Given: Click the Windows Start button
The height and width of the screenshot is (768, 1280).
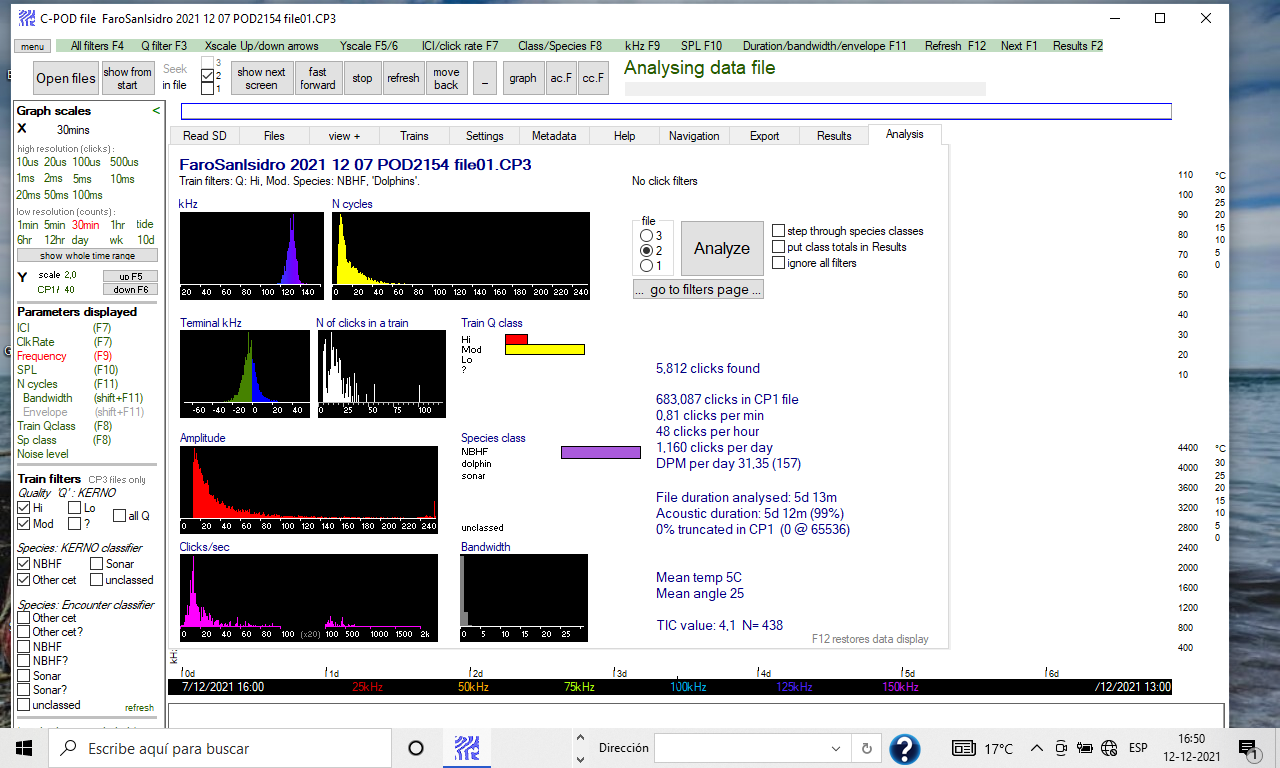Looking at the screenshot, I should [x=24, y=748].
